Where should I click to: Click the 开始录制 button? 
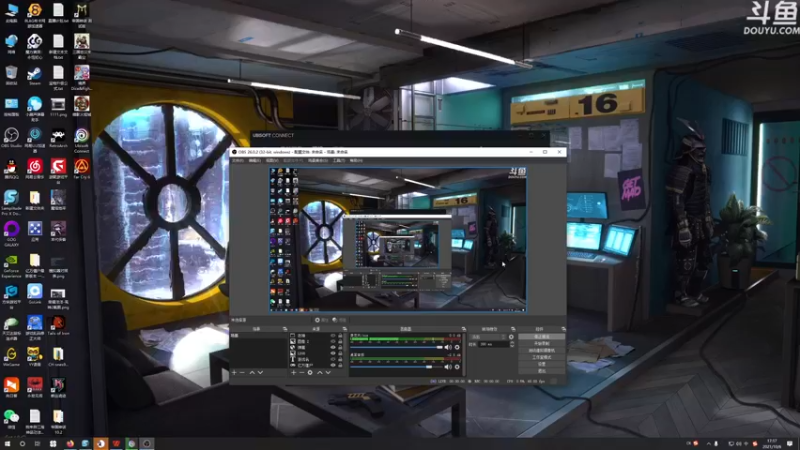pos(541,343)
